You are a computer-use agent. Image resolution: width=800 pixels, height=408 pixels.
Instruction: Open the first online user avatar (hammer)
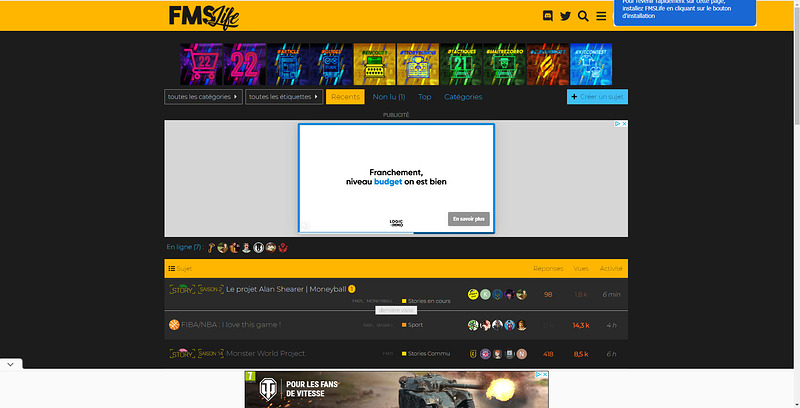[211, 248]
